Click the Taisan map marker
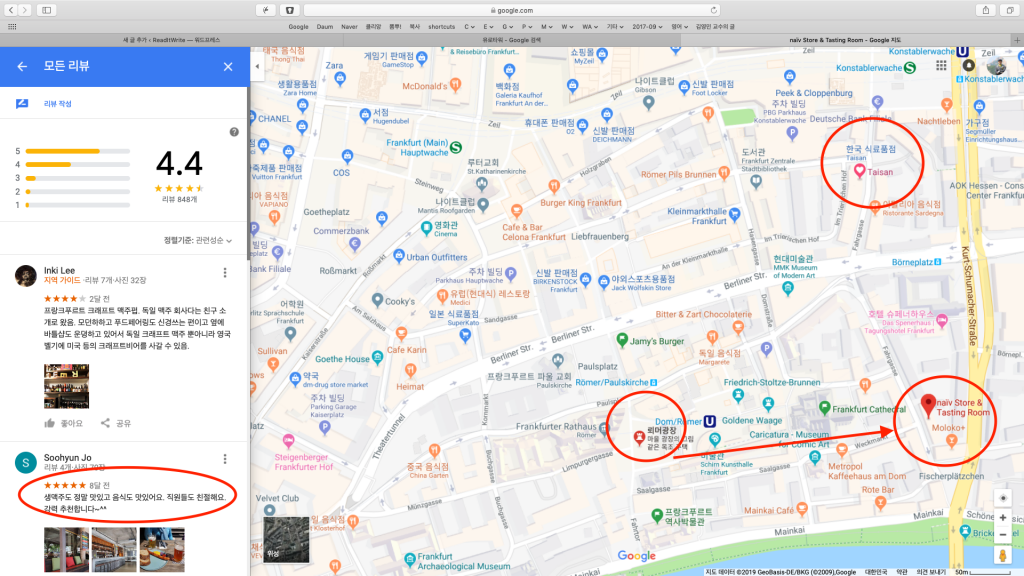The image size is (1024, 576). [x=859, y=172]
